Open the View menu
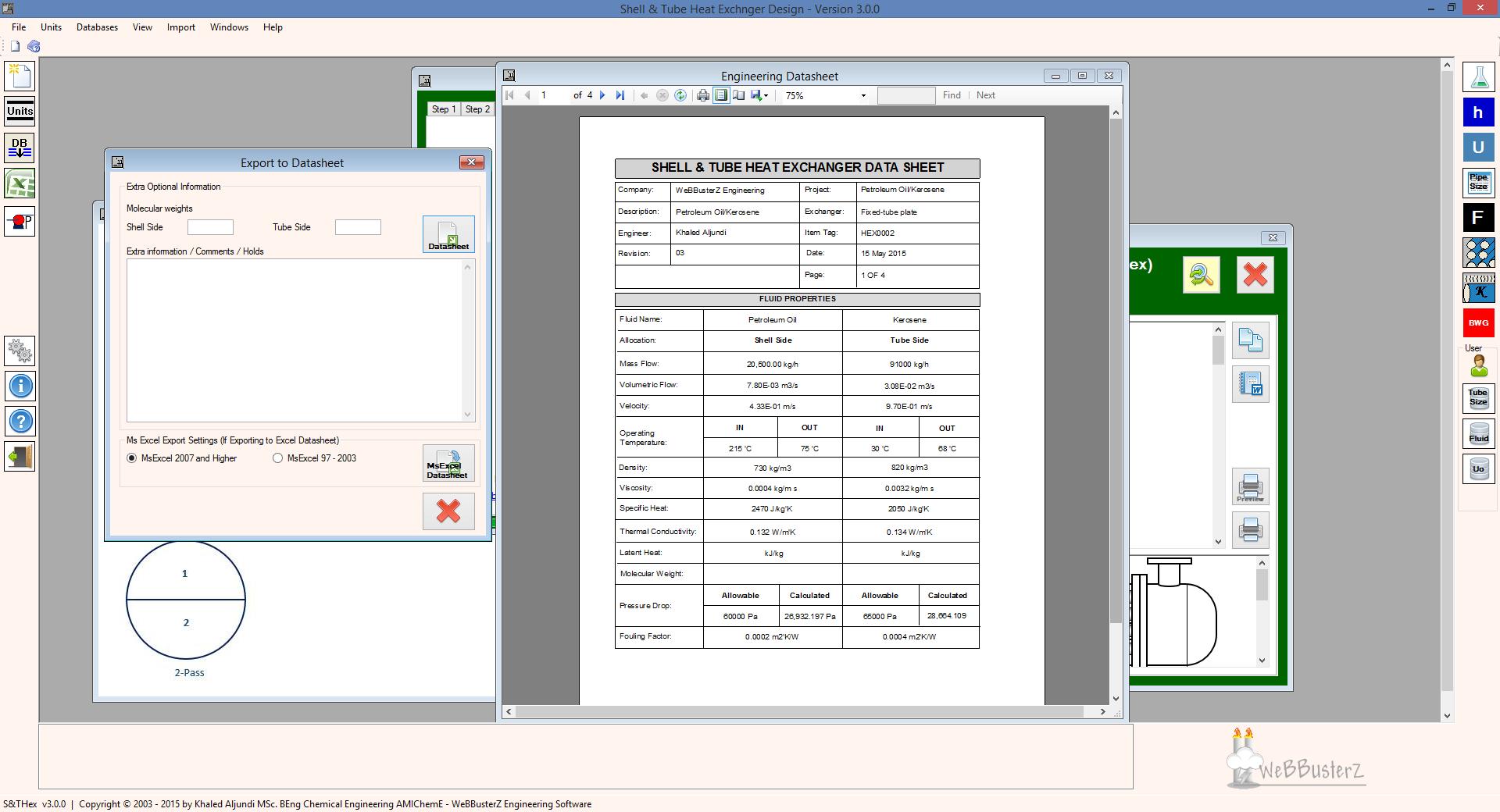Screen dimensions: 1500x812 click(142, 27)
